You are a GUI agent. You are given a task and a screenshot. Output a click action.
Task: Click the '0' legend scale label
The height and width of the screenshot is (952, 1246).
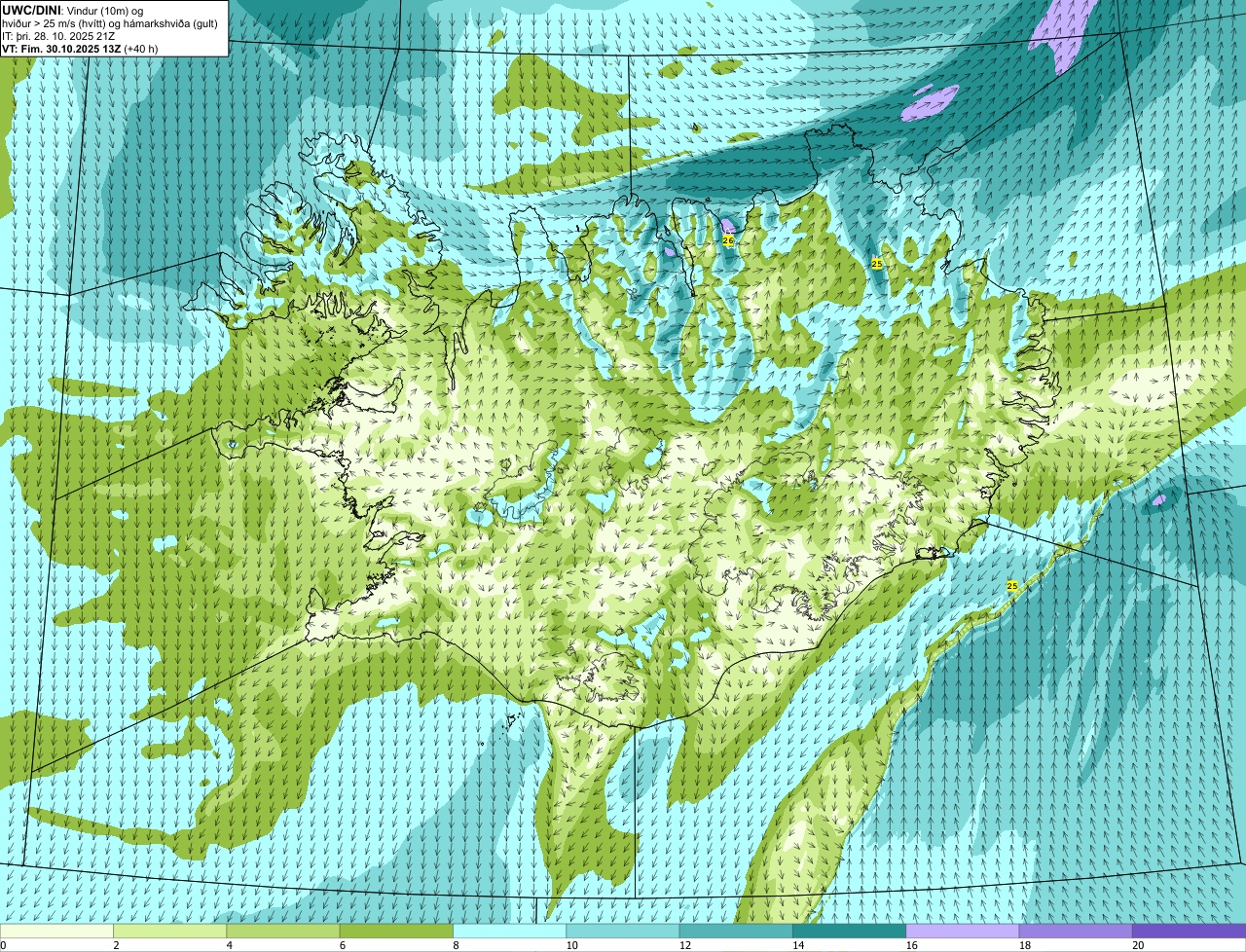point(3,945)
